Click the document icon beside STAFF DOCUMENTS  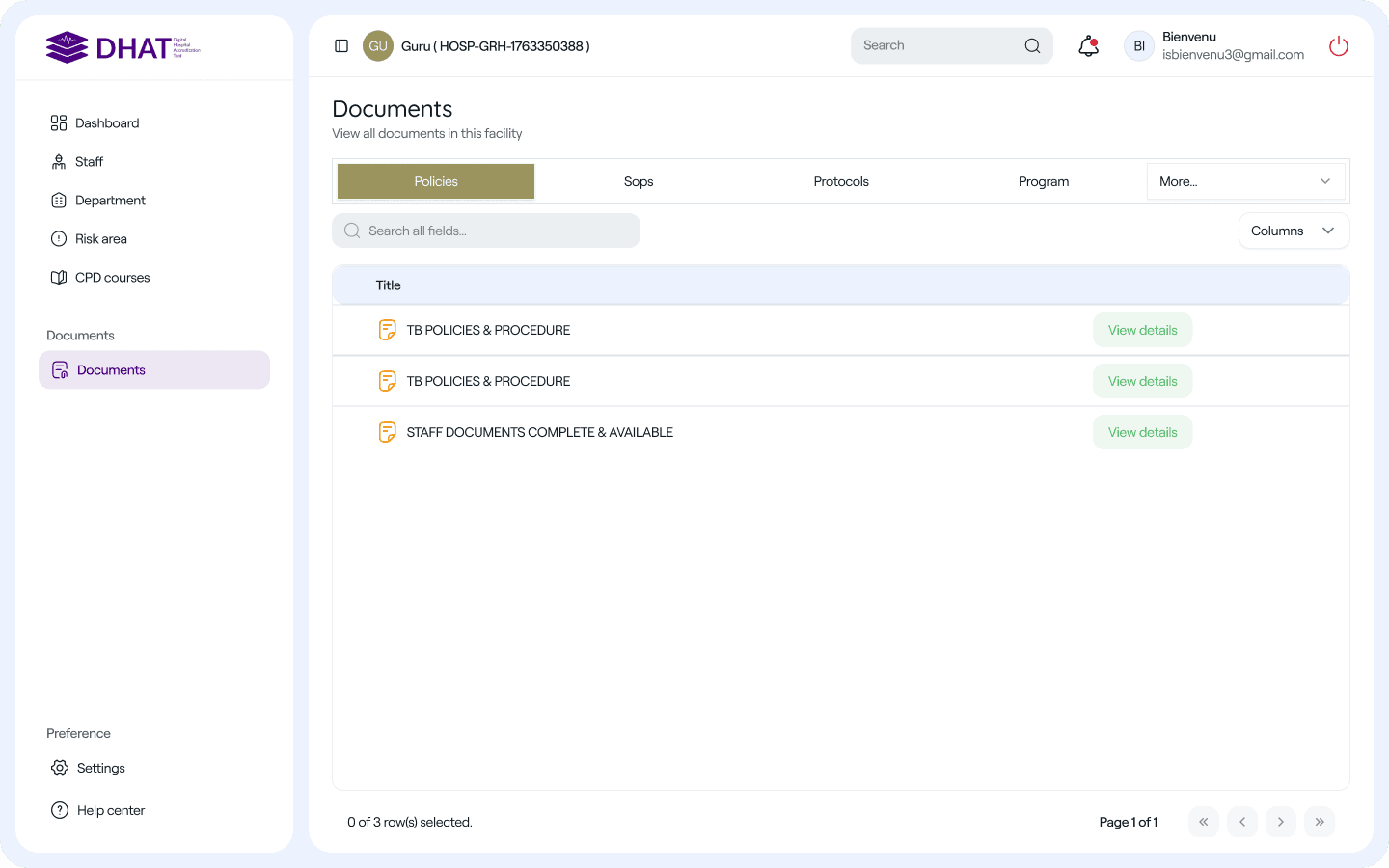387,432
